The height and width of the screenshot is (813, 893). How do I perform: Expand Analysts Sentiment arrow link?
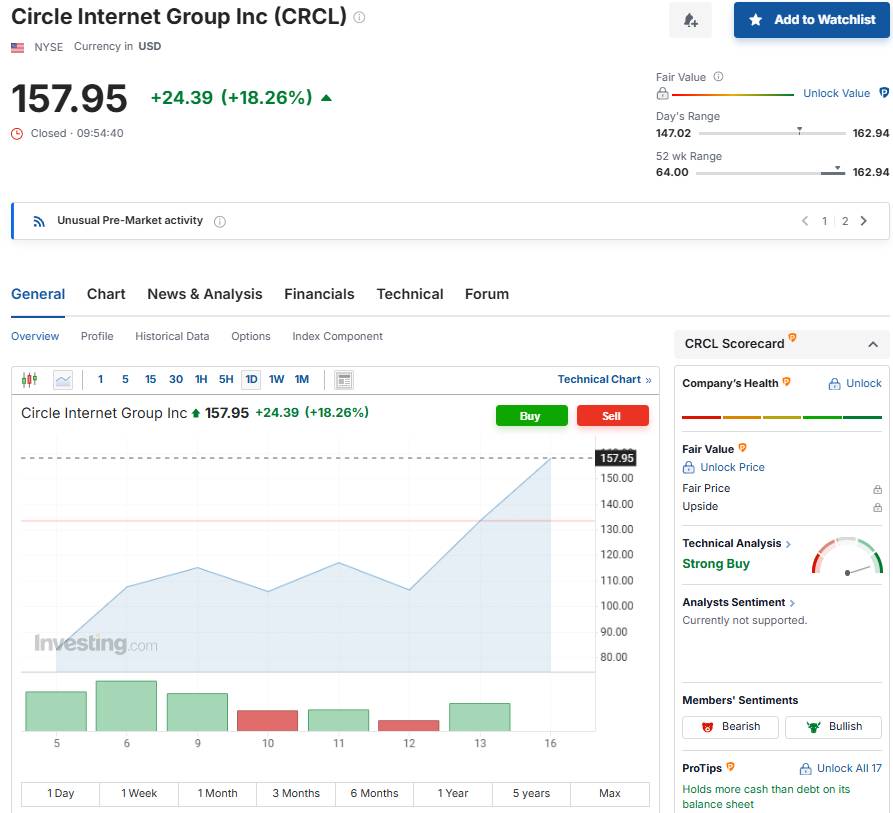[x=792, y=603]
